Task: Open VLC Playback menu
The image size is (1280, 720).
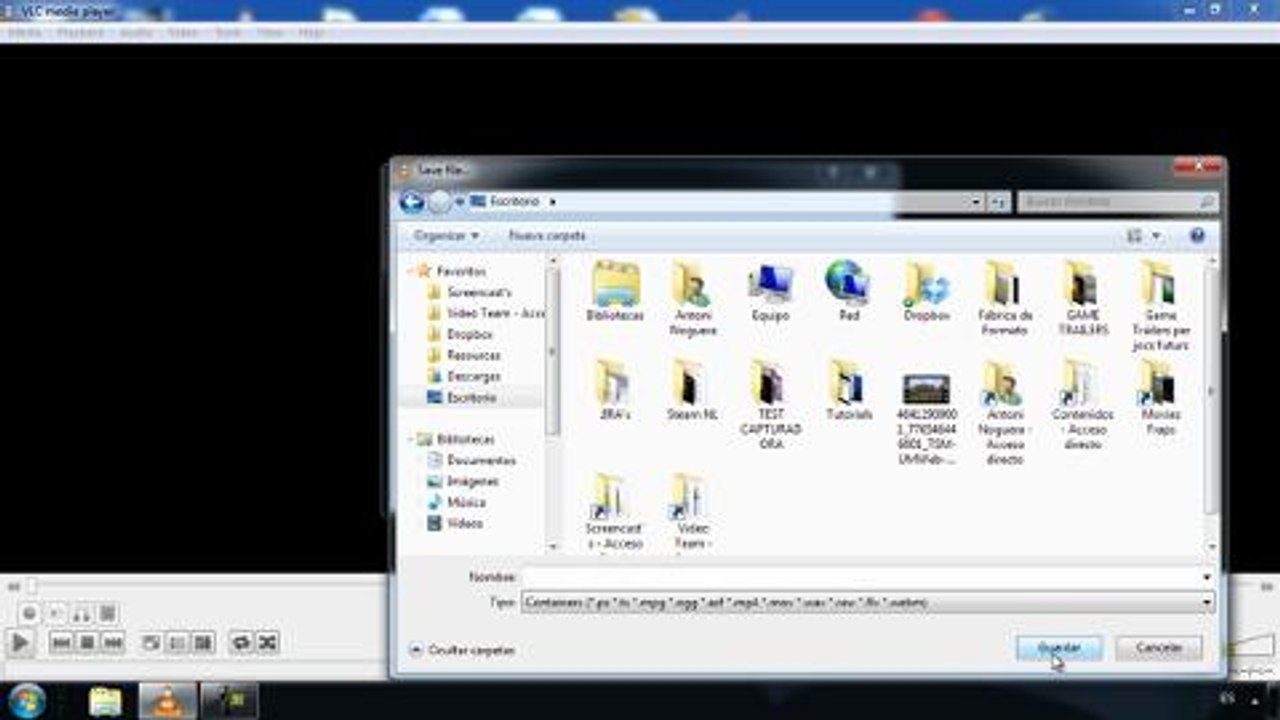Action: (x=79, y=33)
